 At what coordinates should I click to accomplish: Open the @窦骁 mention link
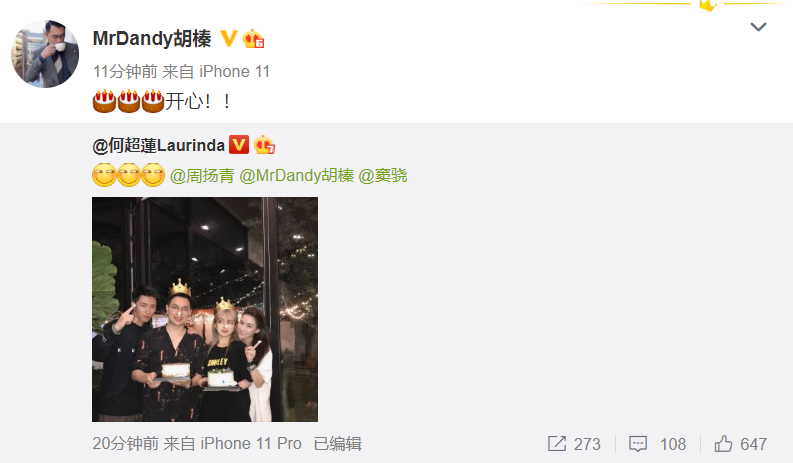(383, 176)
